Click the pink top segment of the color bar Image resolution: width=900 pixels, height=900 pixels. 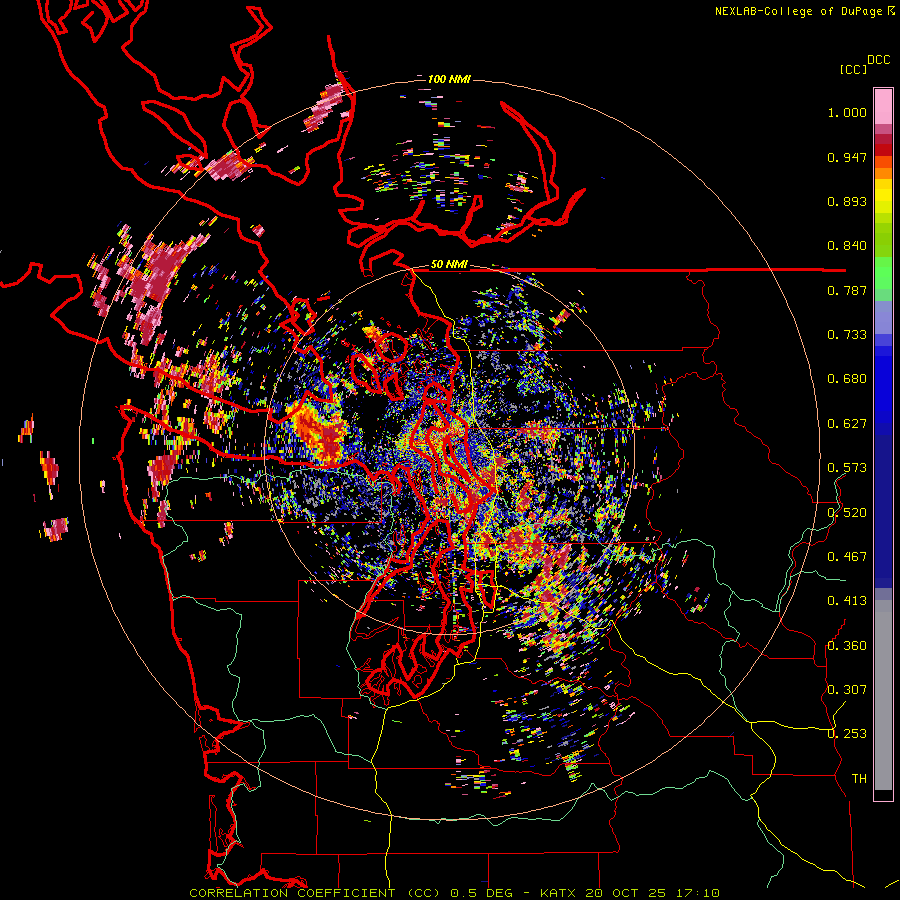883,106
